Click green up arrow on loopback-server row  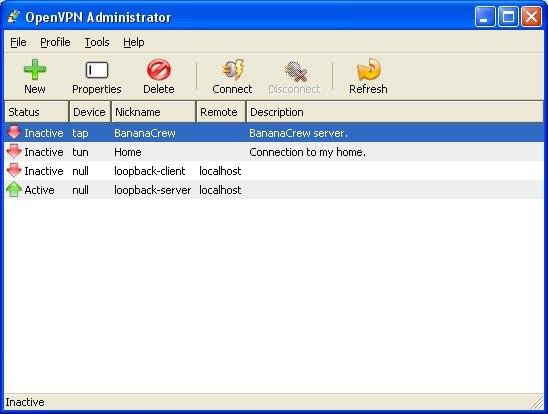(14, 190)
